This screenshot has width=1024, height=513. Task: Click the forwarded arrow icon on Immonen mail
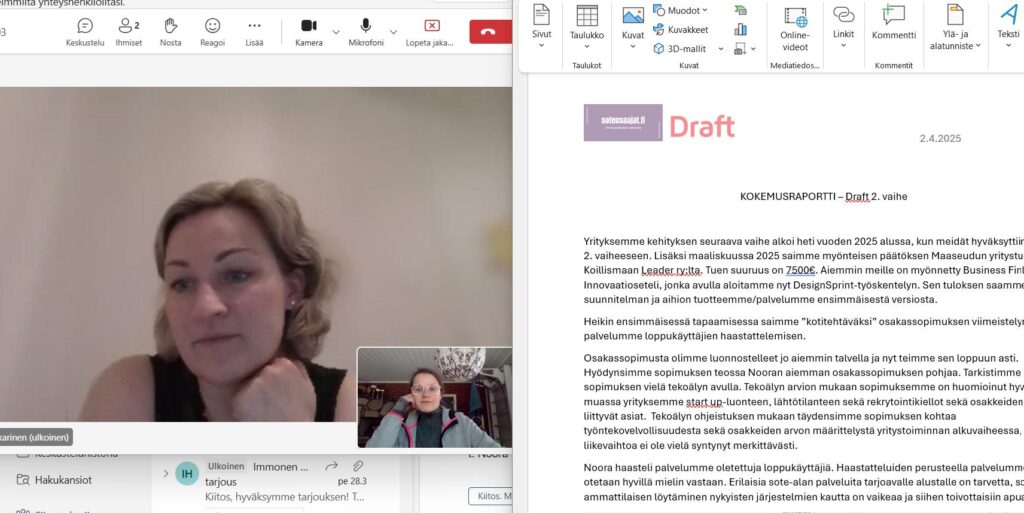[x=331, y=466]
